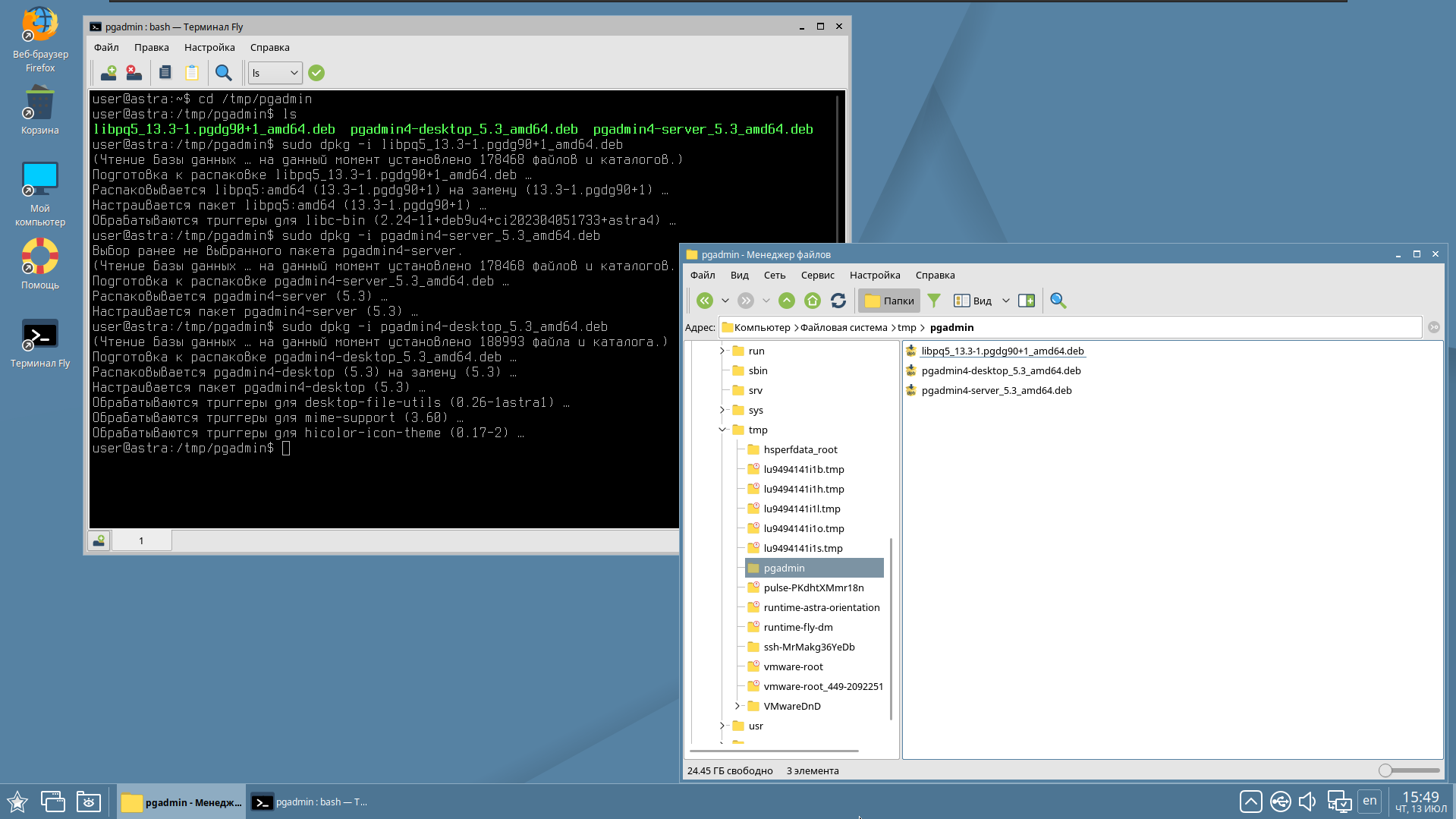
Task: Open the Справка menu in the terminal
Action: pyautogui.click(x=270, y=47)
